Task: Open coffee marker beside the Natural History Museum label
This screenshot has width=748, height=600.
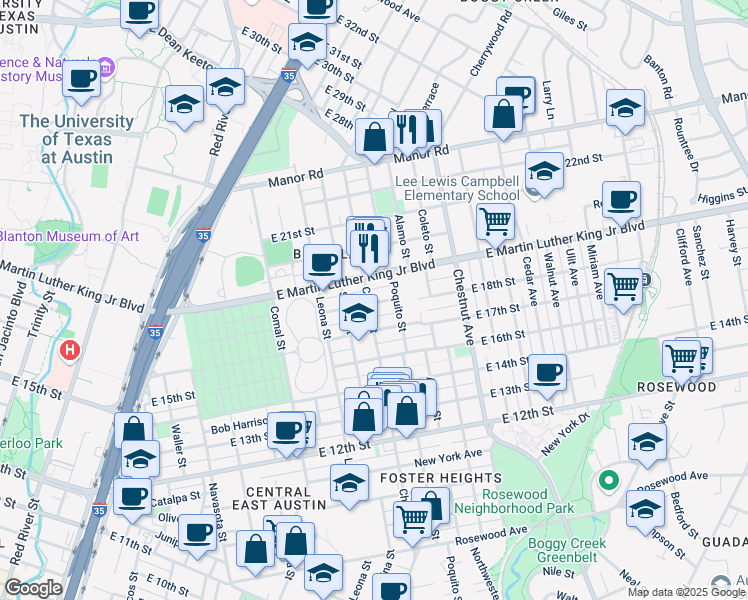Action: pyautogui.click(x=81, y=80)
